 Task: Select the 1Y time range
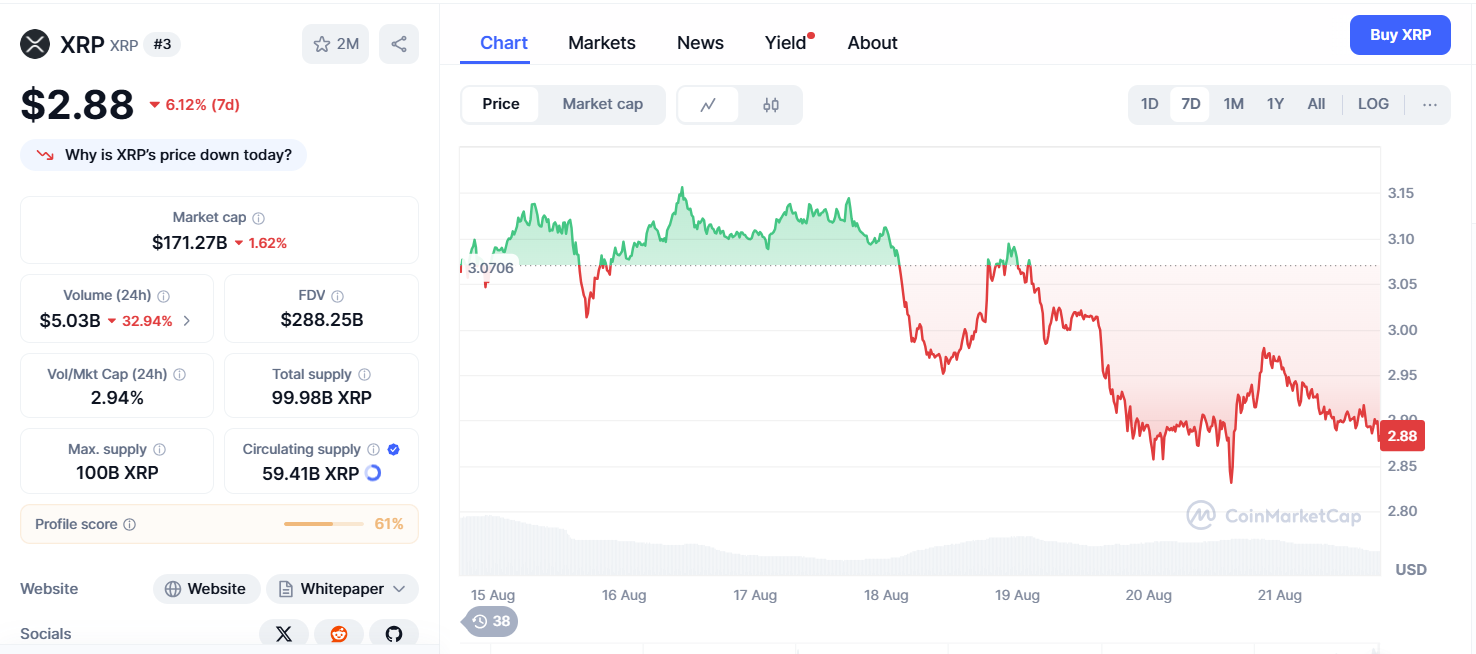1275,103
